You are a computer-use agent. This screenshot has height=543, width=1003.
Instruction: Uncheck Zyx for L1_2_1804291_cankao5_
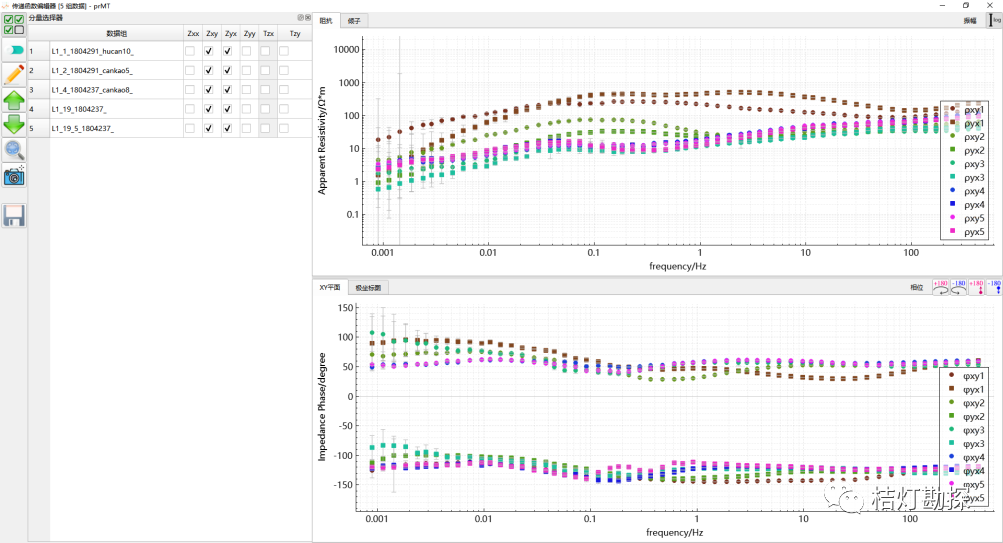[227, 70]
